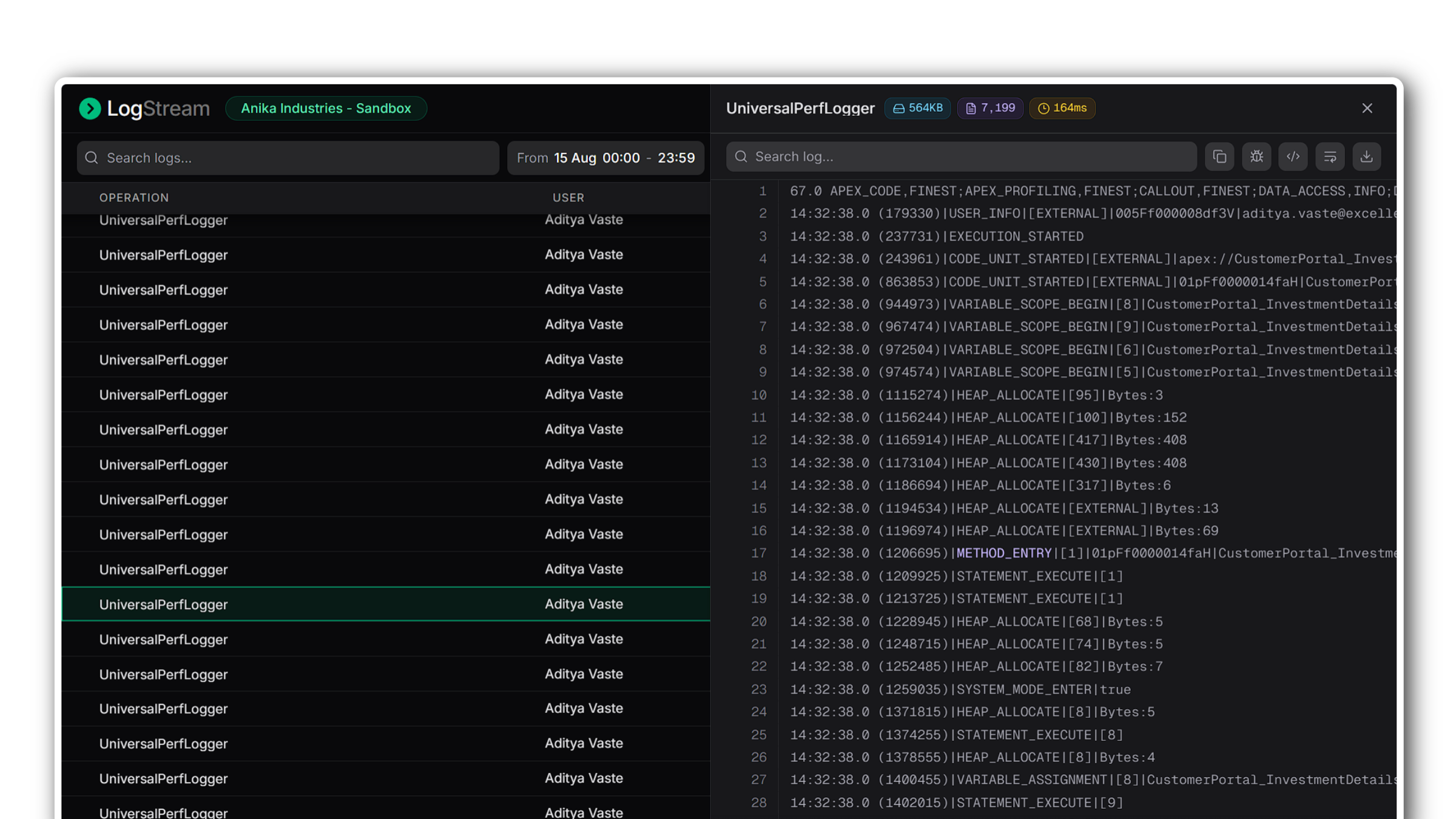Select HEAP_ALLOCATE|[95]|Bytes:3 line

click(x=976, y=396)
